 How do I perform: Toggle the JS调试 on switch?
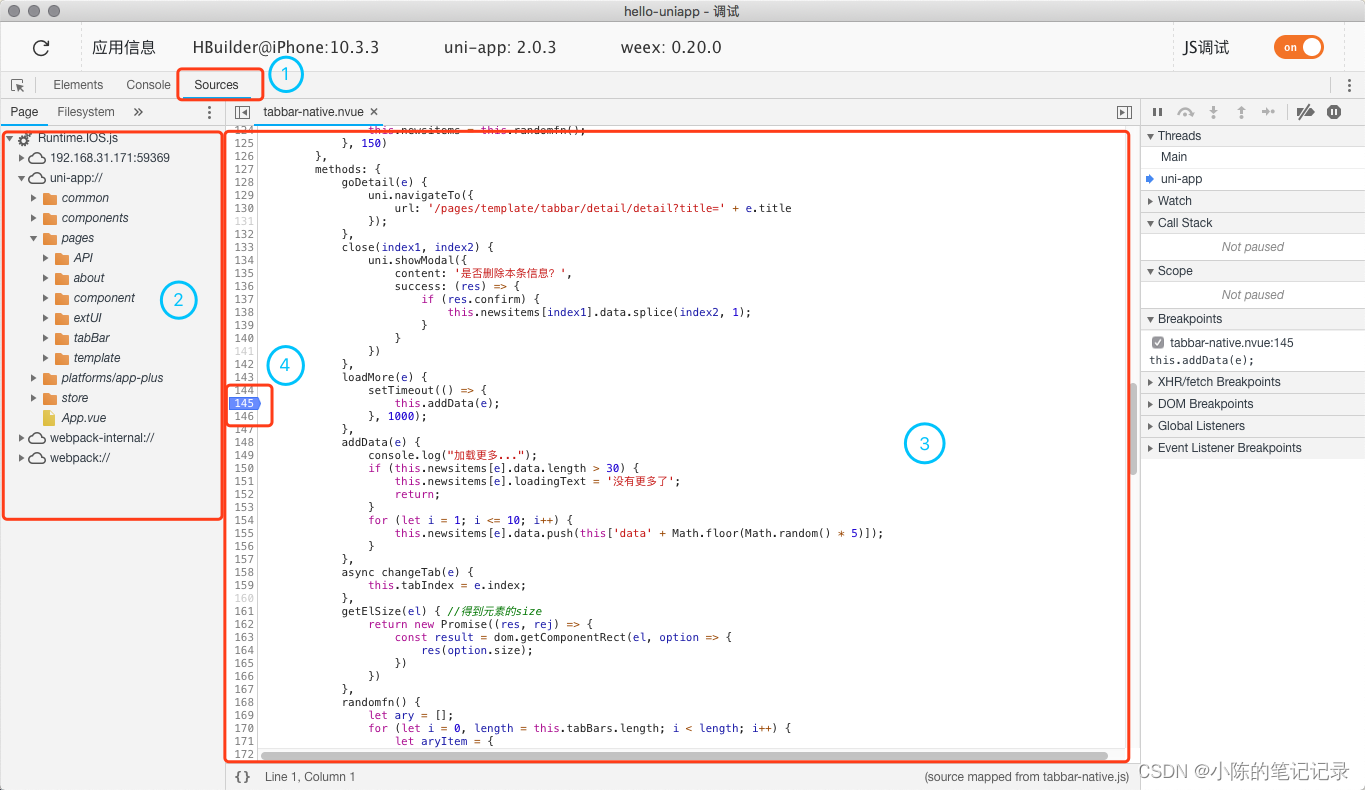coord(1298,47)
